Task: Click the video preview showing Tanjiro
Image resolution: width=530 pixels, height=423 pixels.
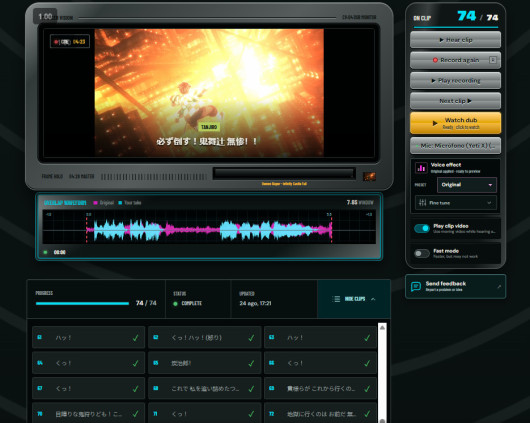Action: [209, 93]
